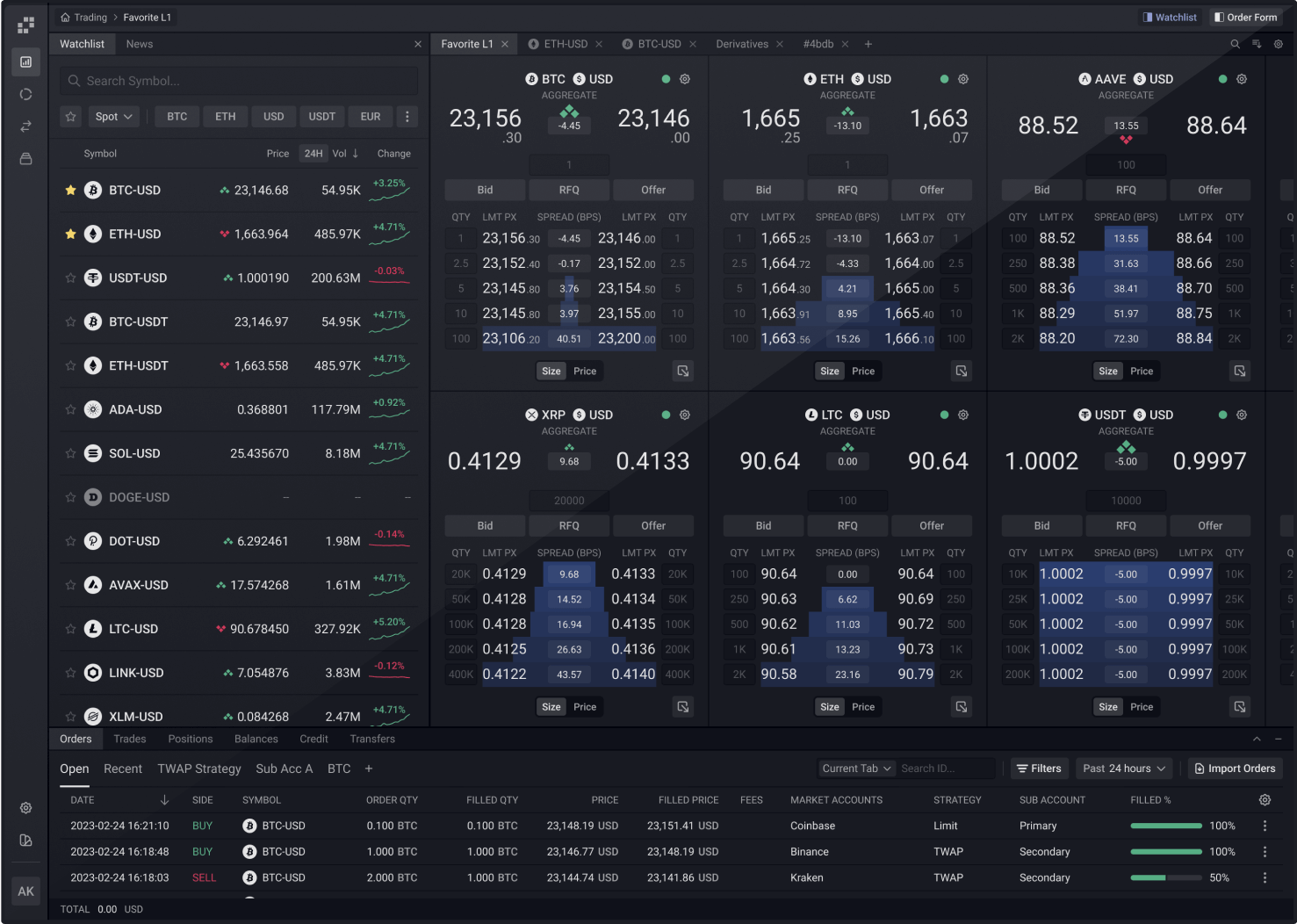1297x924 pixels.
Task: Open the transfers arrows icon in left sidebar
Action: pos(25,126)
